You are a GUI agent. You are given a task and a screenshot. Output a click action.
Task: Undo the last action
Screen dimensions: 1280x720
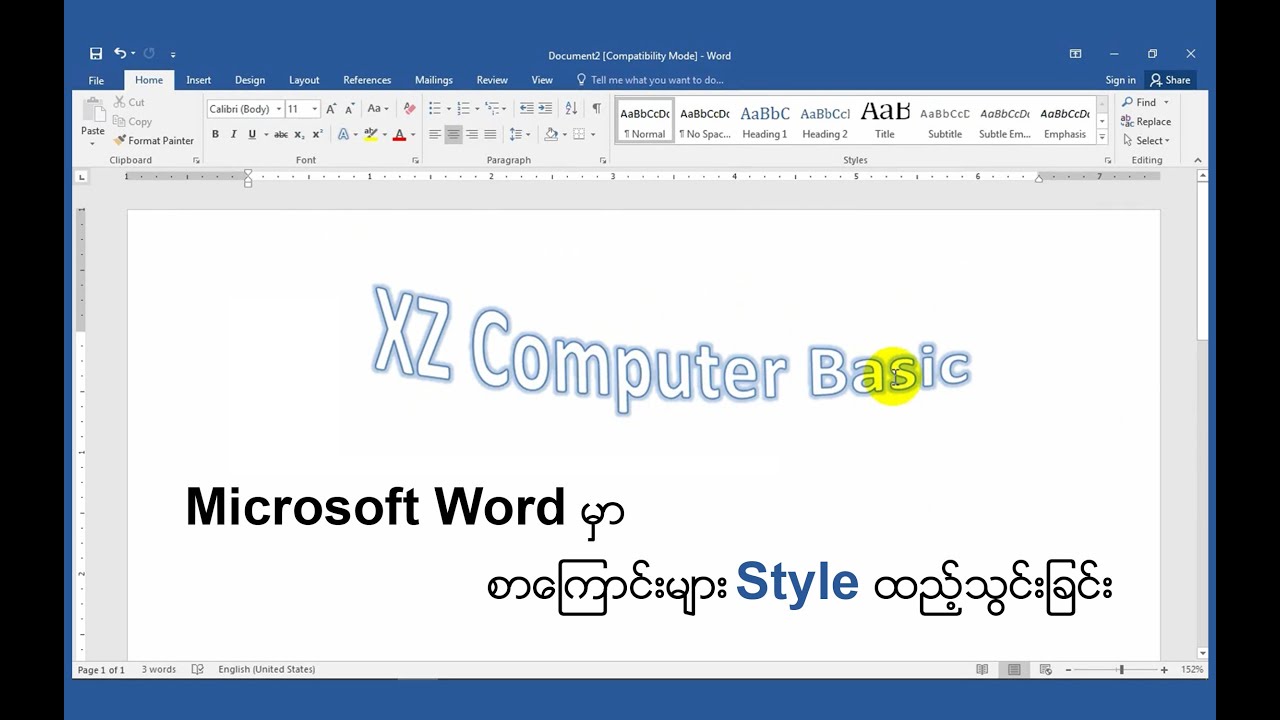[x=120, y=54]
